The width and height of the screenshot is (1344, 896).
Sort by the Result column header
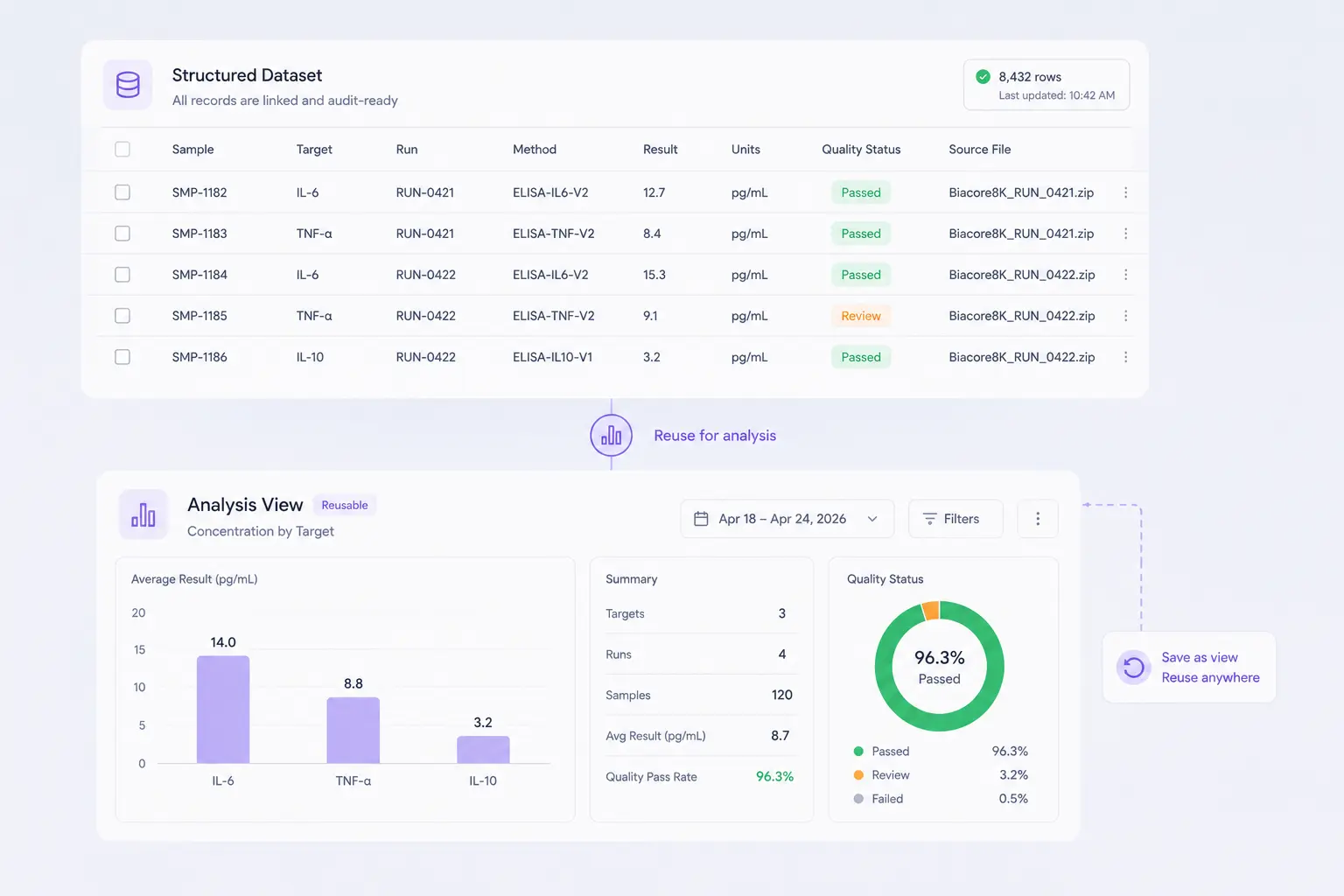660,150
